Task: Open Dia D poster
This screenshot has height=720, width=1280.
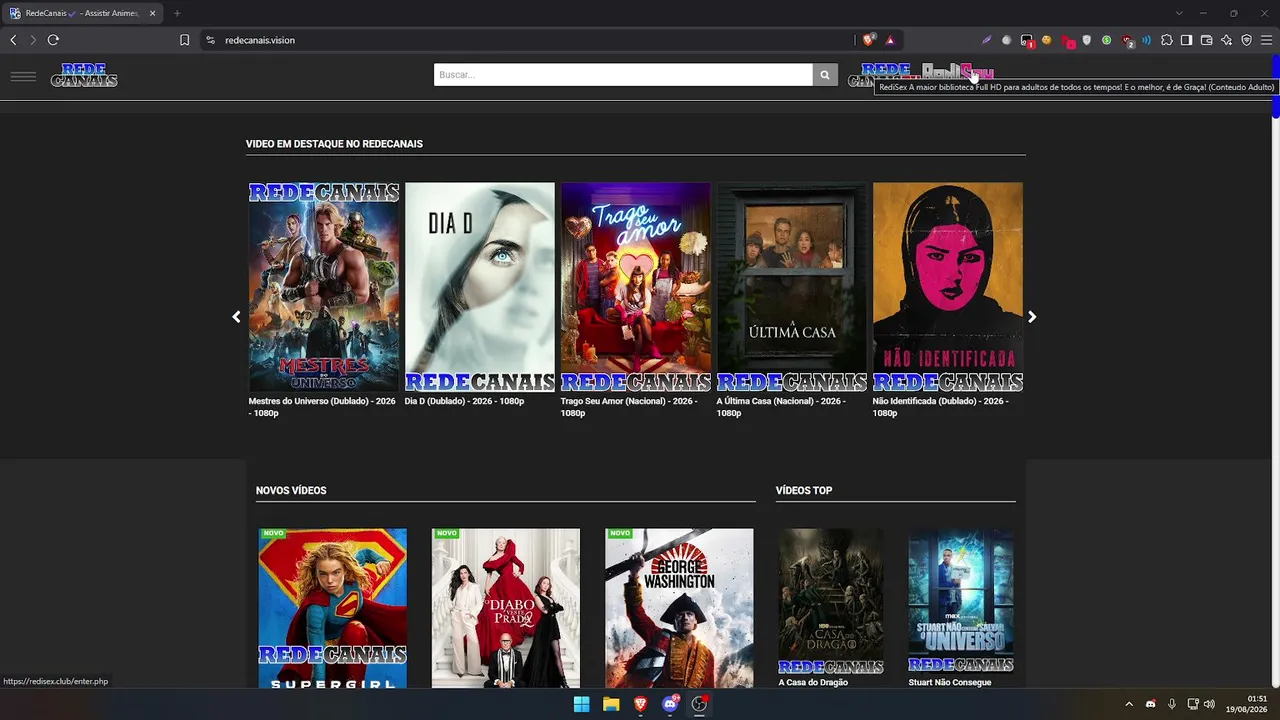Action: (x=480, y=287)
